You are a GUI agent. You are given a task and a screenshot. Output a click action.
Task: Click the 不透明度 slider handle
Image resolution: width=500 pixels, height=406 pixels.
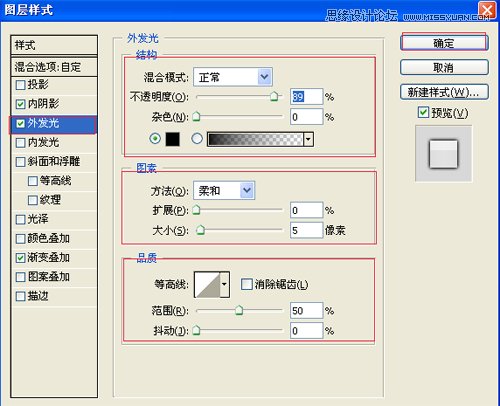274,96
